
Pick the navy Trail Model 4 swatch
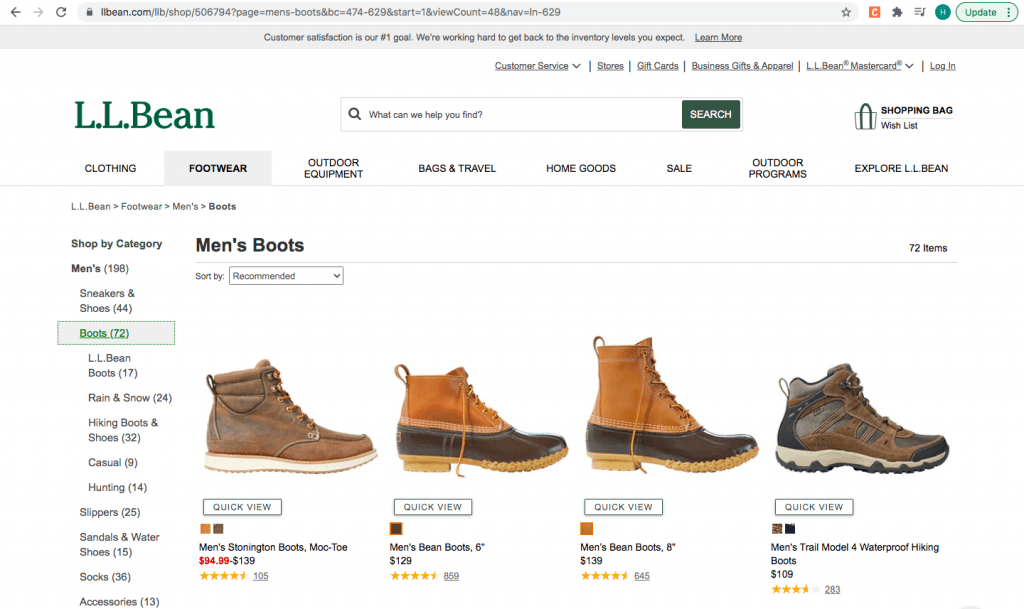[790, 529]
